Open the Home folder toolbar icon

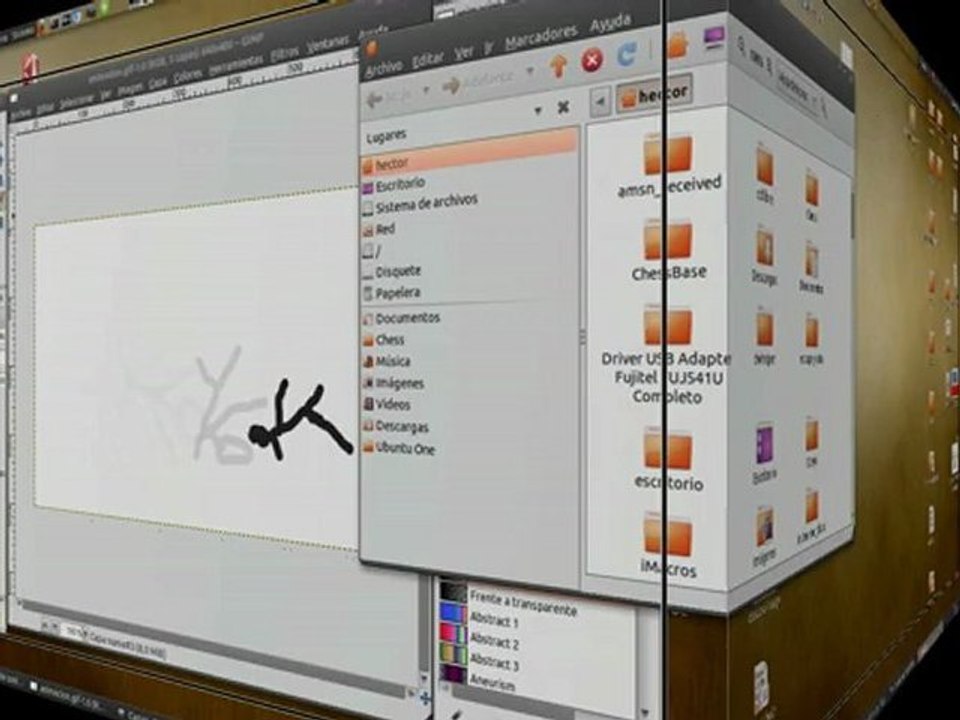tap(677, 45)
